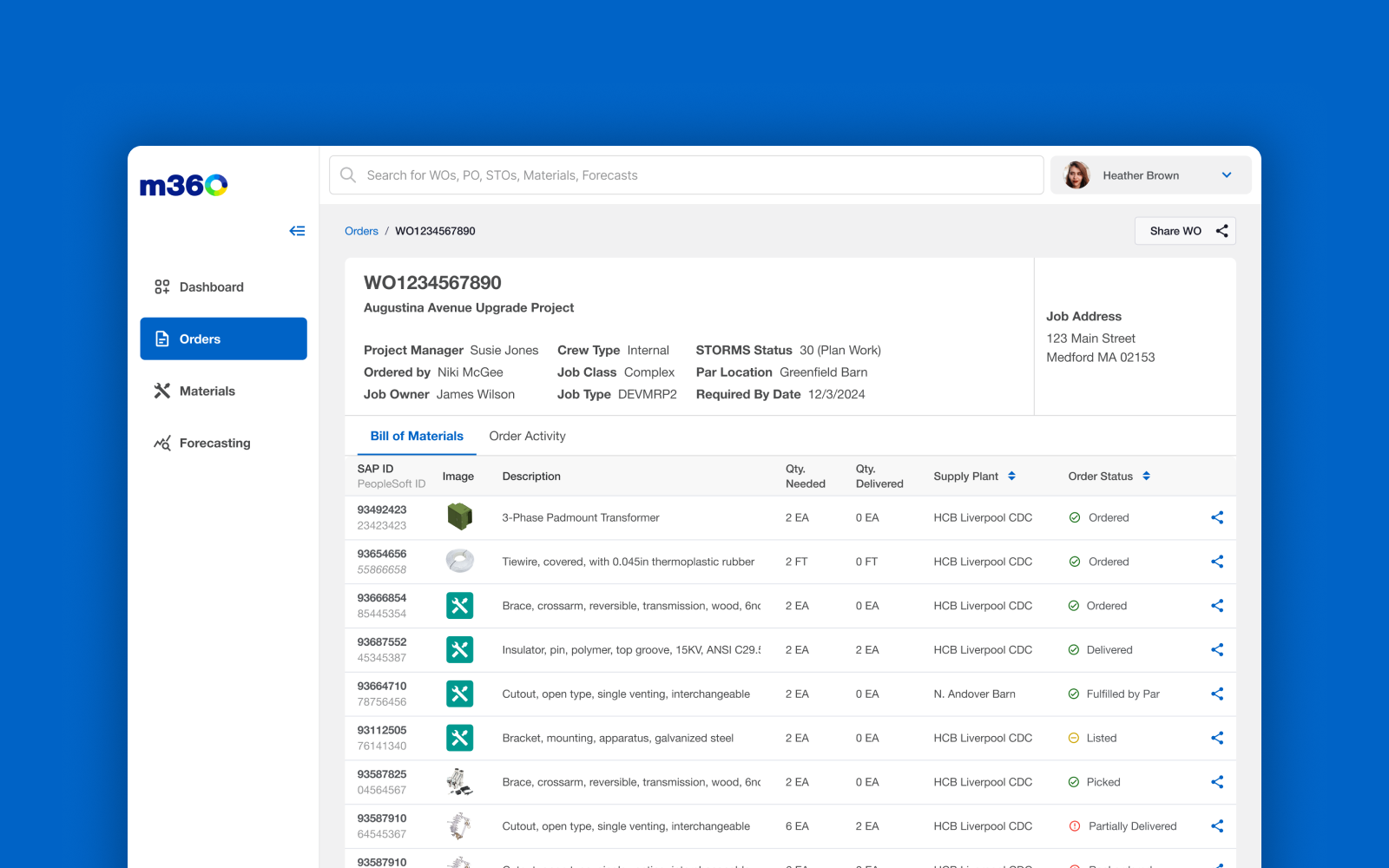
Task: Switch to the Order Activity tab
Action: coord(527,436)
